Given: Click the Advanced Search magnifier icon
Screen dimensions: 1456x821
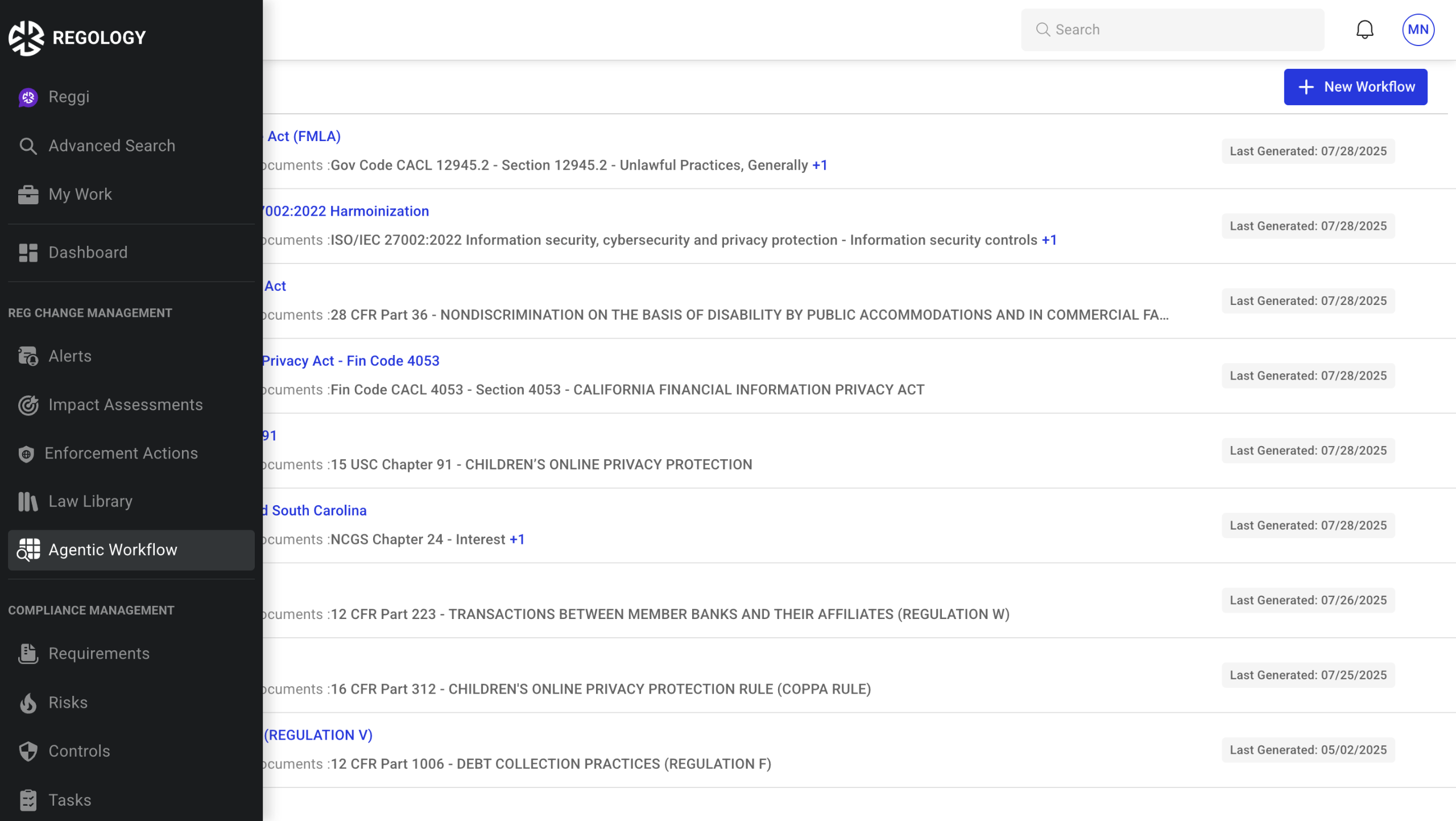Looking at the screenshot, I should pos(28,146).
